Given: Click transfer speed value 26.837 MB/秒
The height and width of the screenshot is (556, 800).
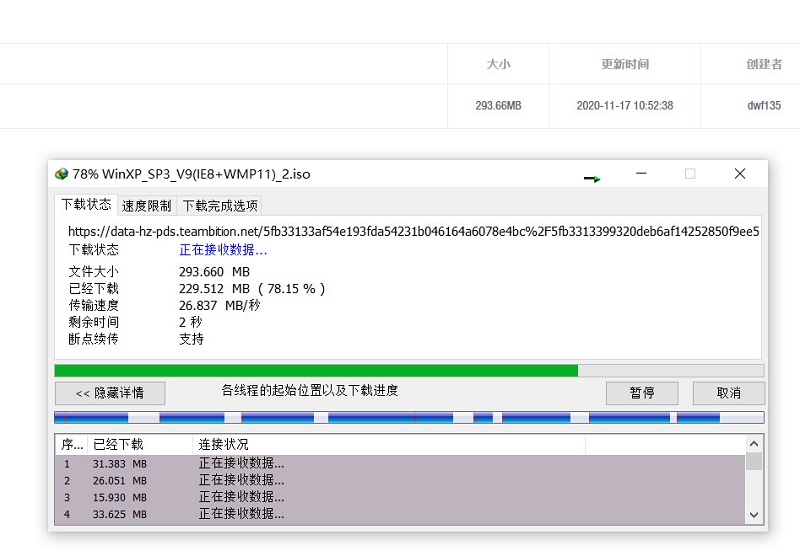Looking at the screenshot, I should click(219, 306).
